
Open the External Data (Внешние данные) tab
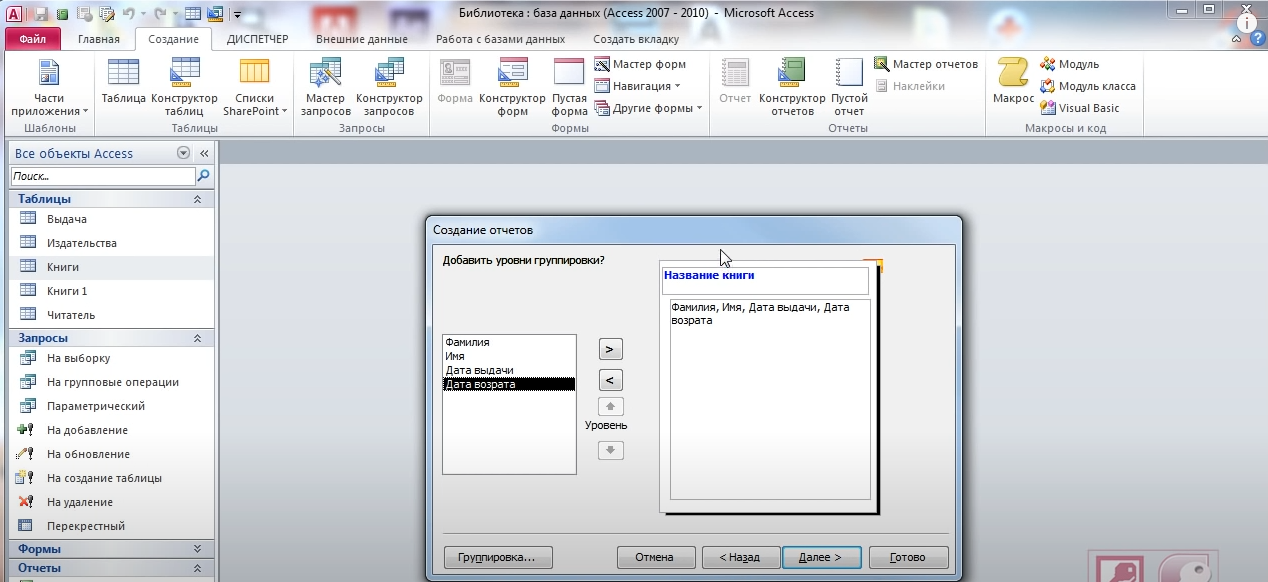coord(361,39)
